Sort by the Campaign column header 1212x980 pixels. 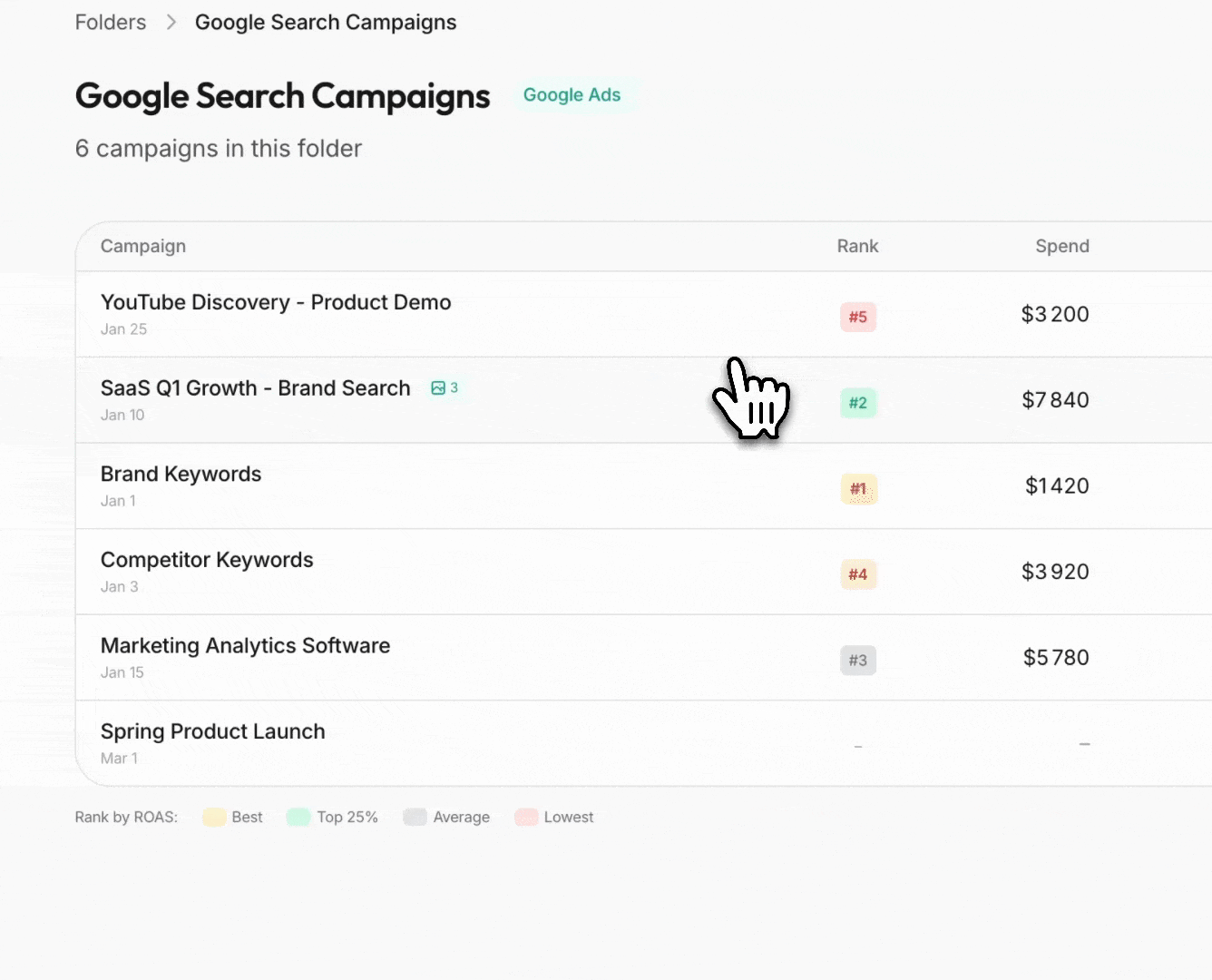pyautogui.click(x=143, y=246)
